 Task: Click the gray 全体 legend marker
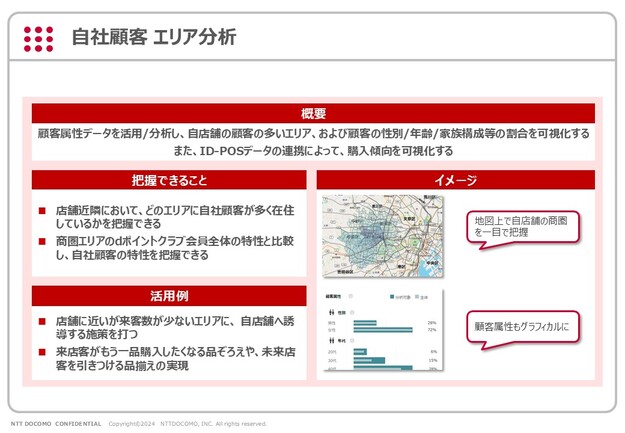[x=417, y=298]
